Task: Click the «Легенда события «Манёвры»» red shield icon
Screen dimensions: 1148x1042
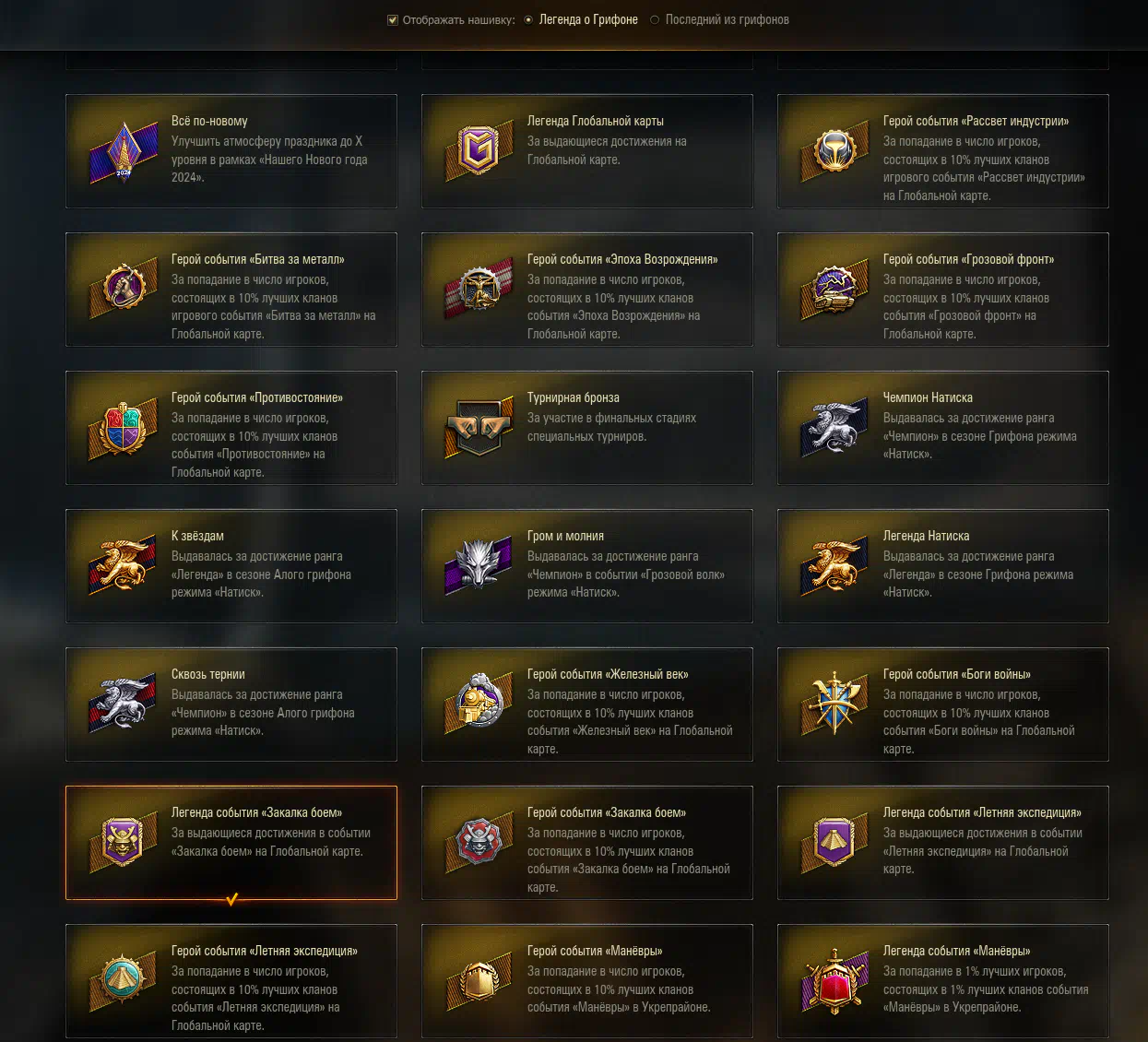Action: click(834, 981)
